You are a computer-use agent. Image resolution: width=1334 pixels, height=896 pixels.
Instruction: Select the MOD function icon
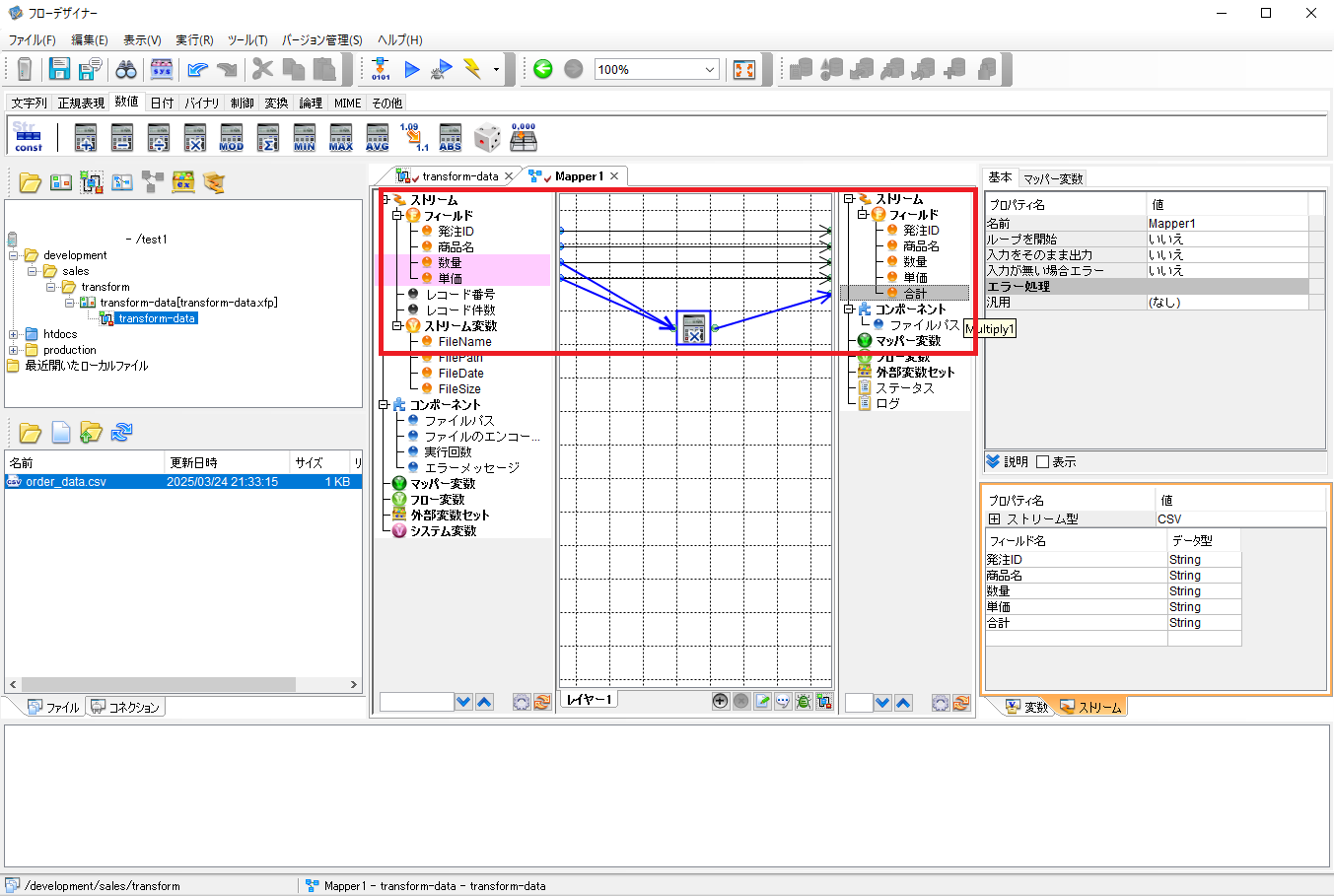(231, 137)
